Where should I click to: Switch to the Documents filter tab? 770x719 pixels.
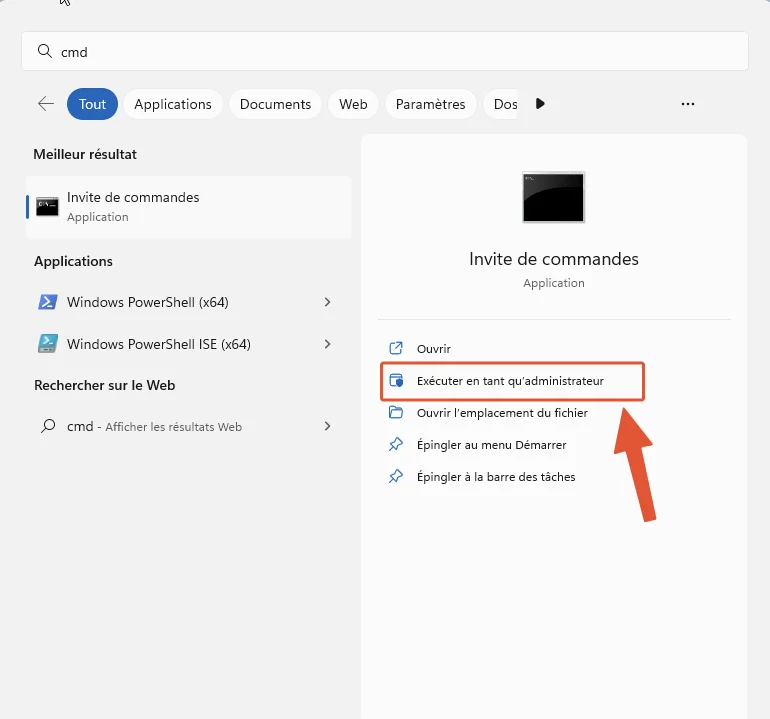coord(275,104)
